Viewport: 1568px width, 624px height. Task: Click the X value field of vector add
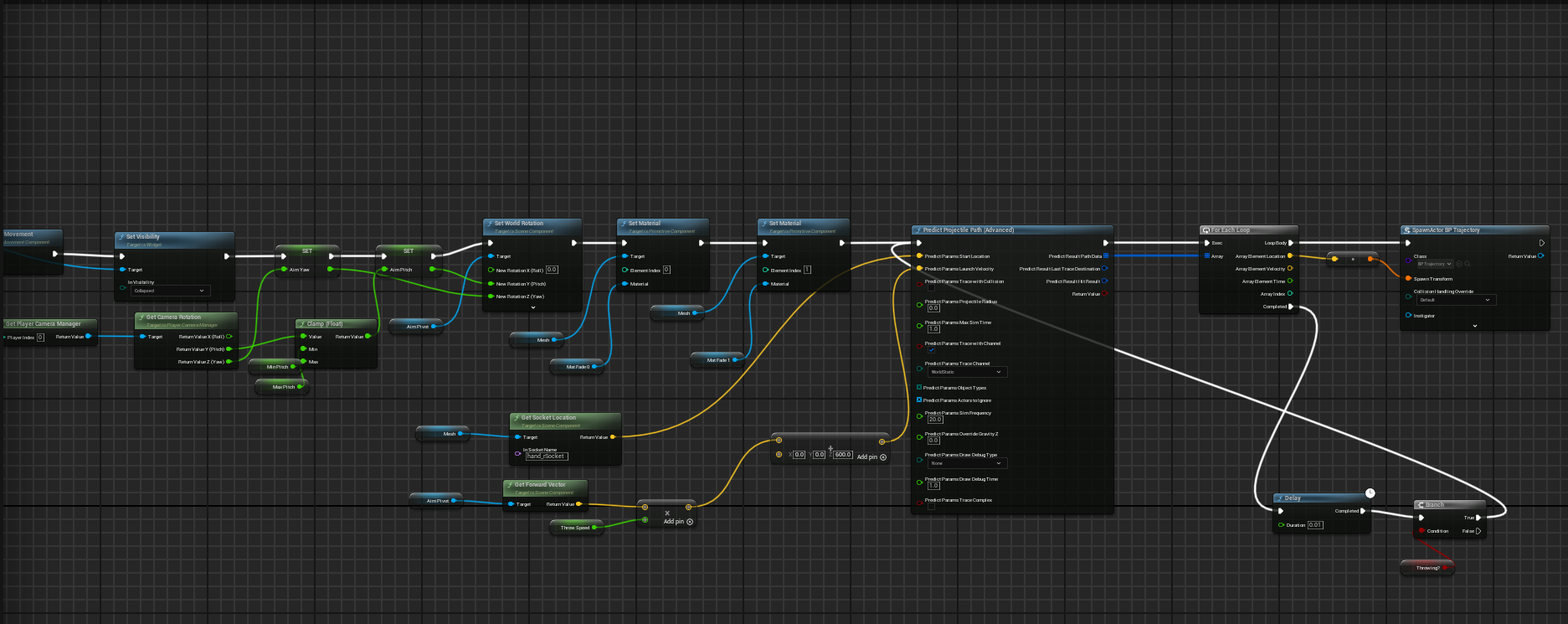click(x=799, y=455)
